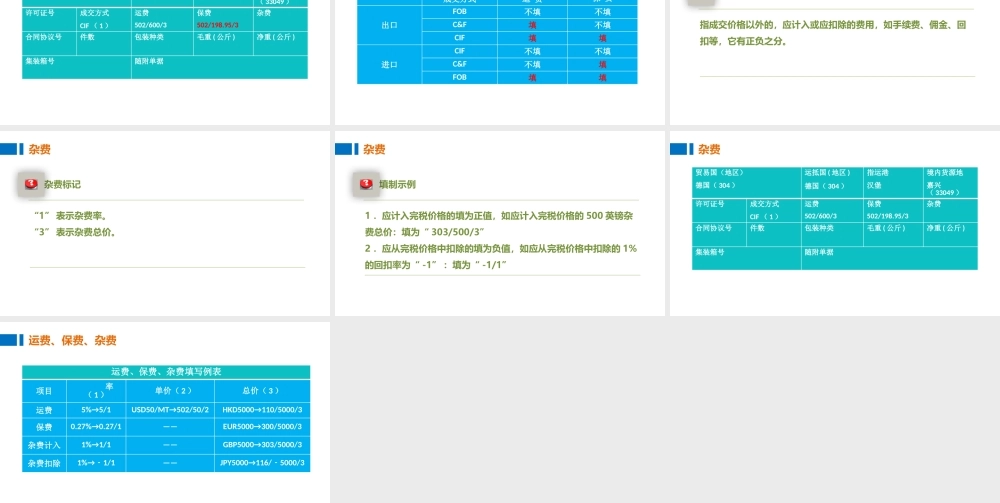Click the 1%→-1/1 cell
This screenshot has width=1000, height=503.
(x=96, y=463)
